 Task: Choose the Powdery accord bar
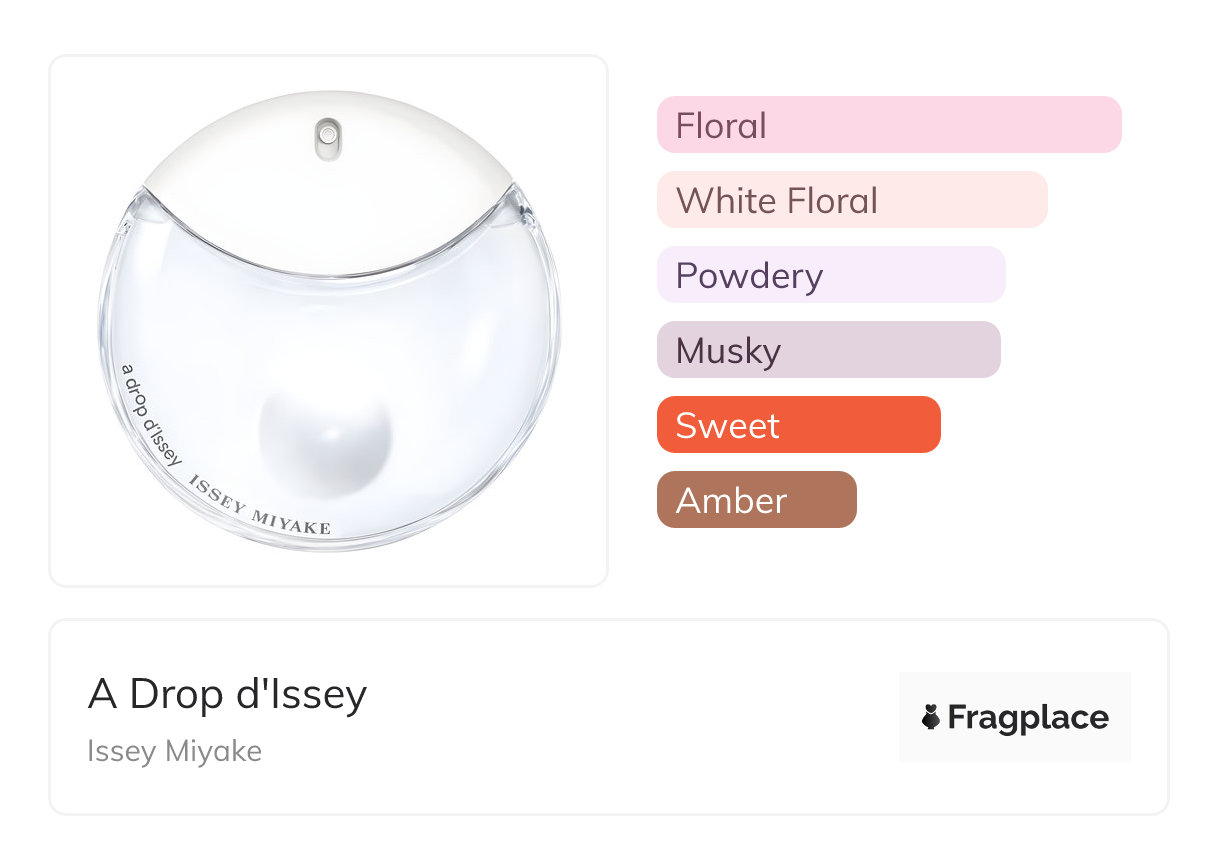(830, 275)
